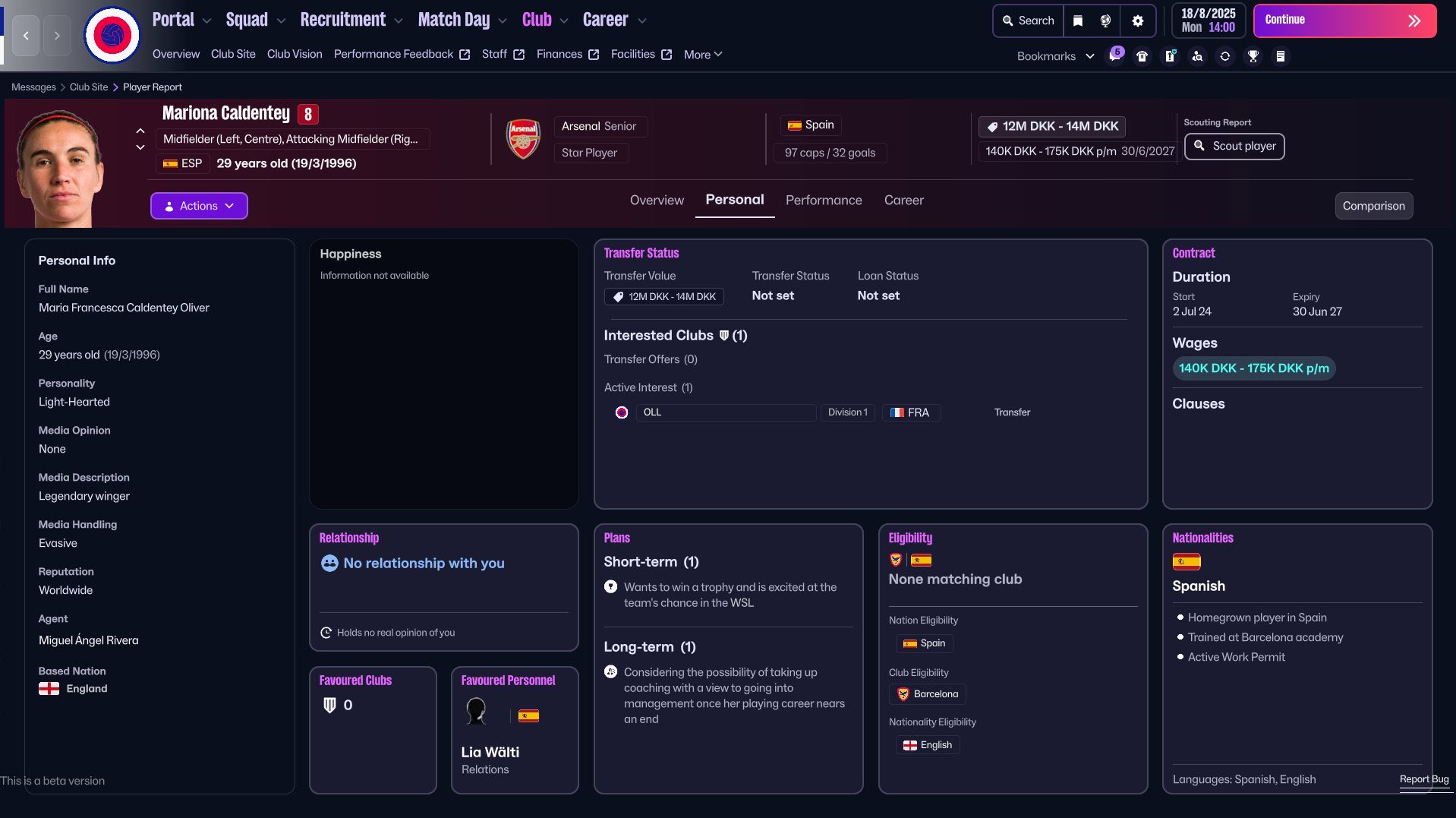This screenshot has width=1456, height=818.
Task: Open the player search scouting bookmark icon
Action: click(x=1197, y=56)
